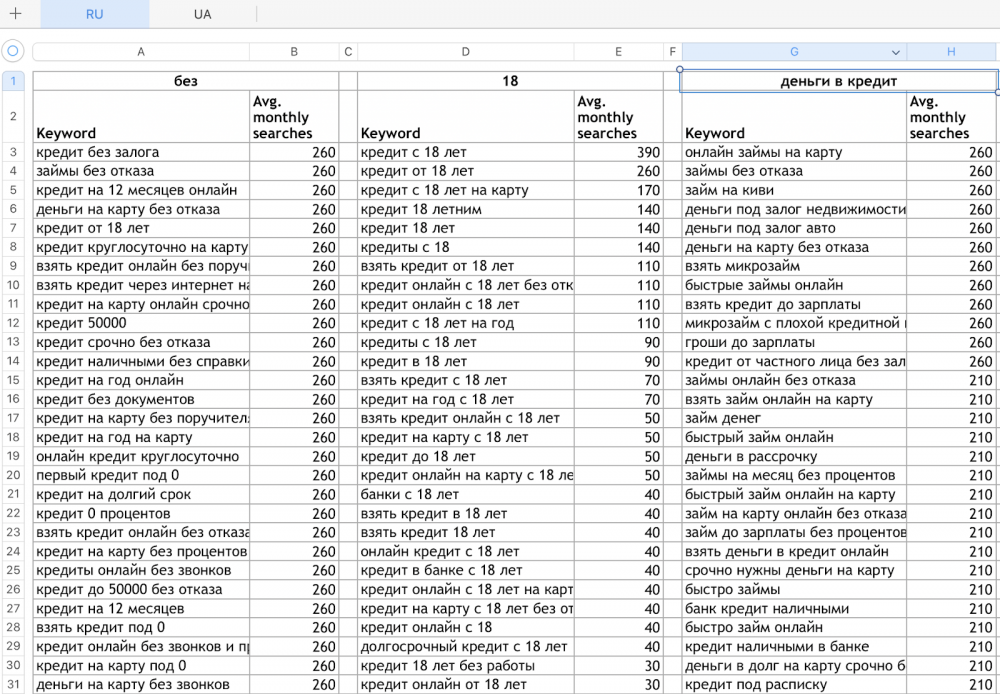Screen dimensions: 1000x694
Task: Click the 'без' title cell
Action: [x=186, y=81]
